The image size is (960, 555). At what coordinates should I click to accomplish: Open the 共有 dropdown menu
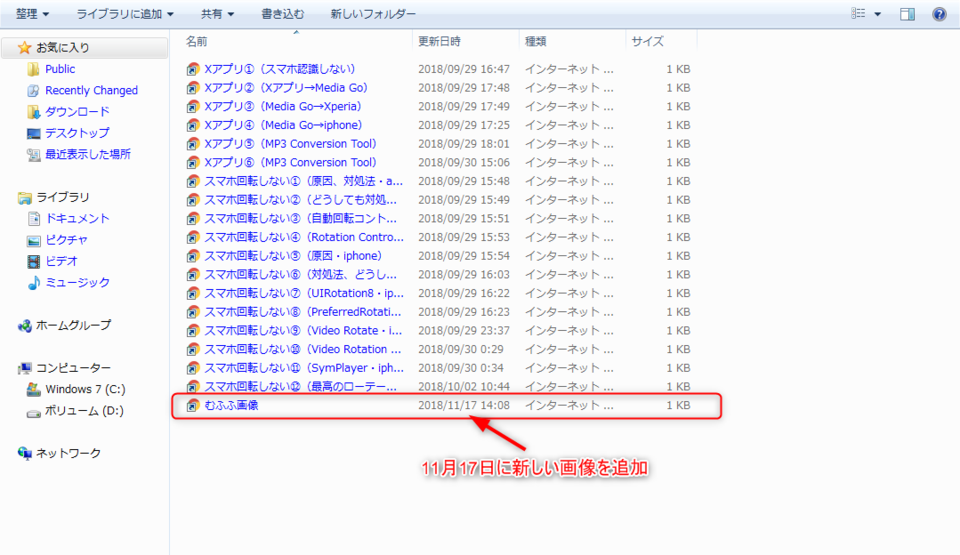(x=218, y=13)
